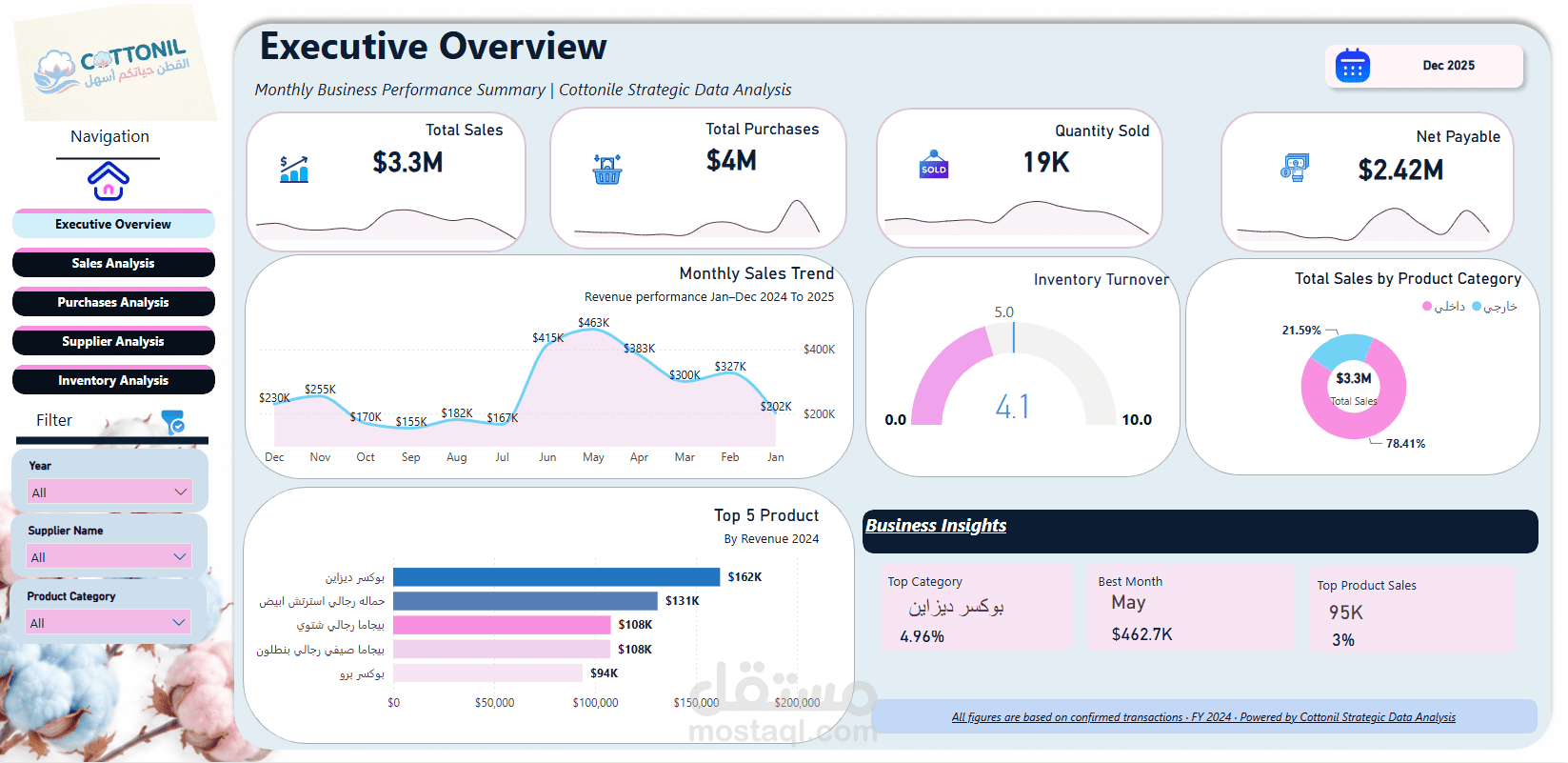Click the Top Category insight card
This screenshot has width=1568, height=763.
tap(975, 608)
